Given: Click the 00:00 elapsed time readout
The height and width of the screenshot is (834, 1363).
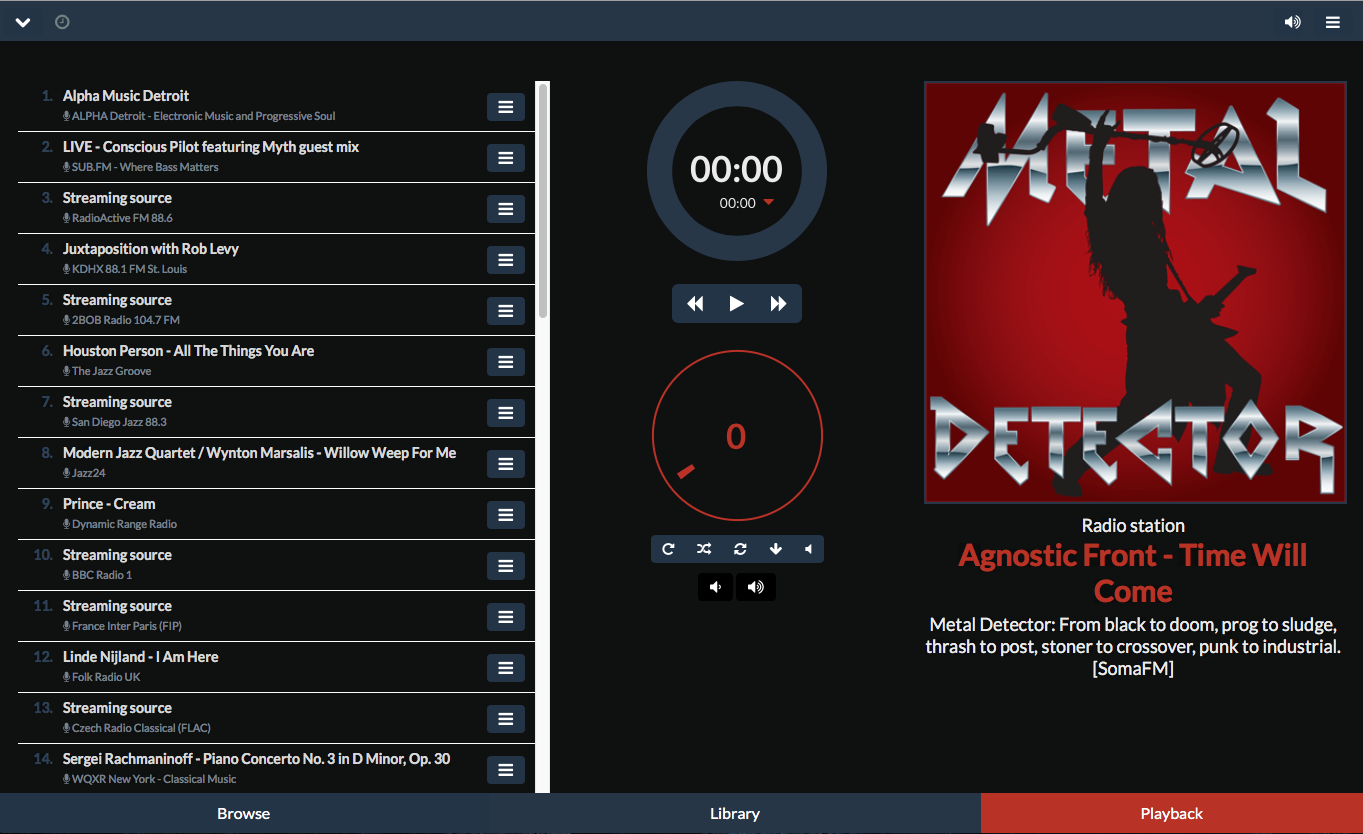Looking at the screenshot, I should pos(737,169).
